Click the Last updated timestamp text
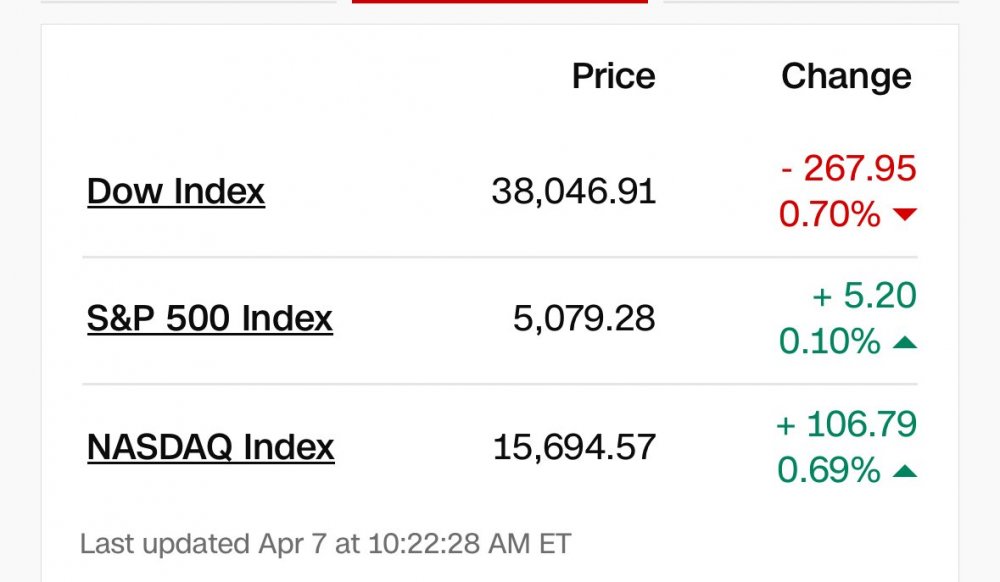This screenshot has width=1000, height=582. click(x=325, y=544)
